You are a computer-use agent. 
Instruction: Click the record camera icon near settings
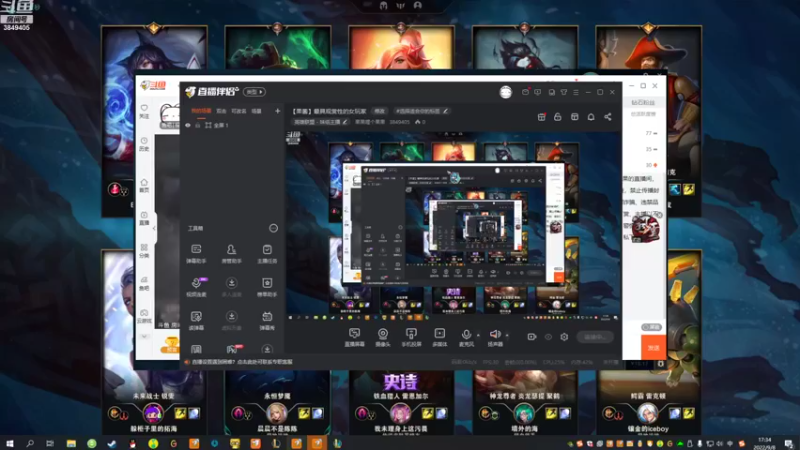point(532,337)
